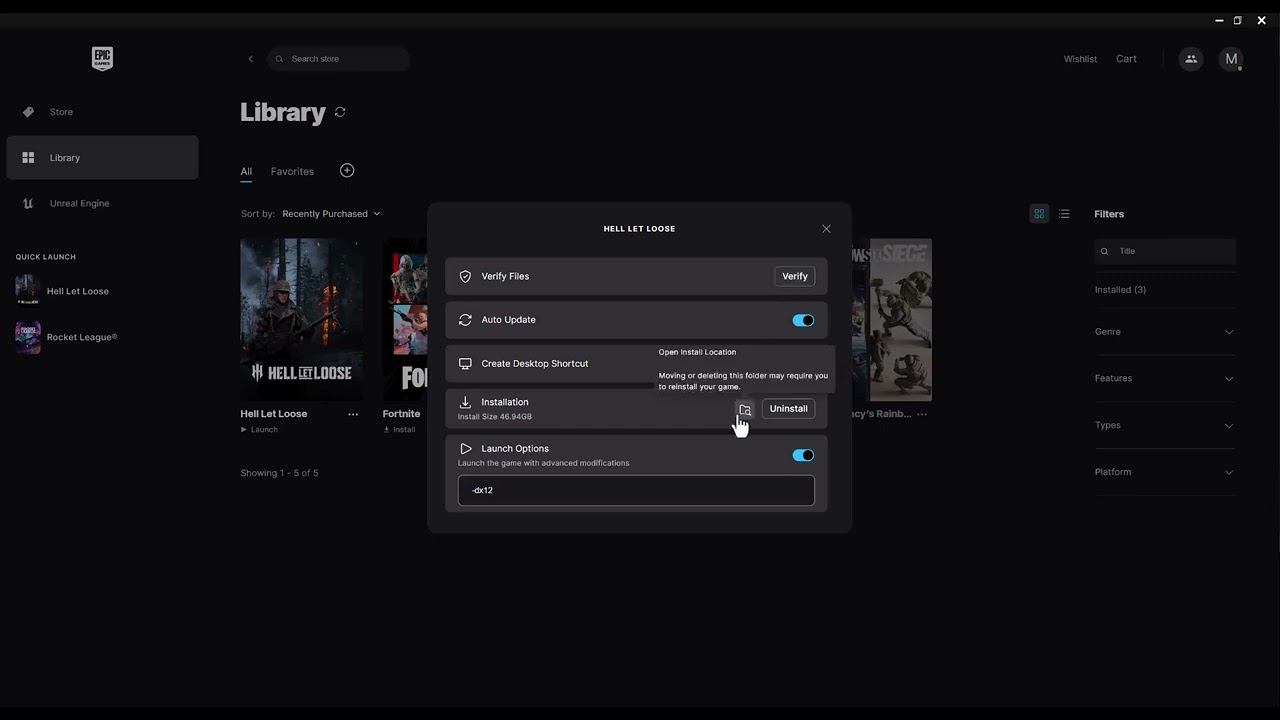Click the Search store field
The image size is (1280, 720).
tap(338, 59)
